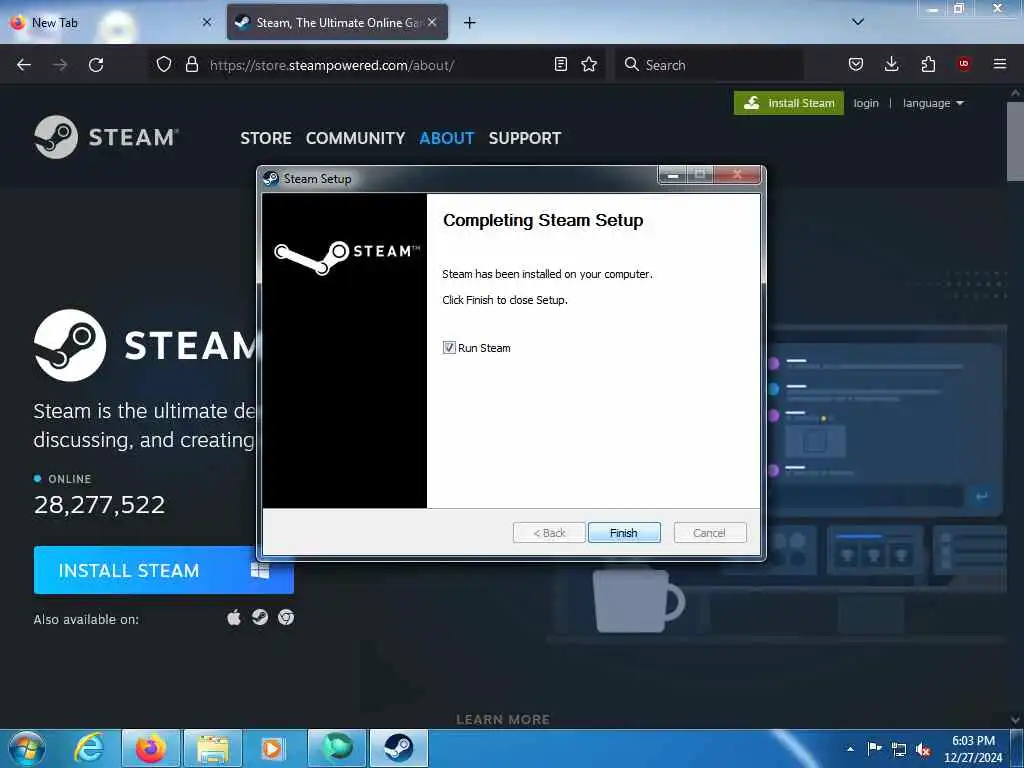Open the ABOUT menu item
Viewport: 1024px width, 768px height.
coord(447,138)
